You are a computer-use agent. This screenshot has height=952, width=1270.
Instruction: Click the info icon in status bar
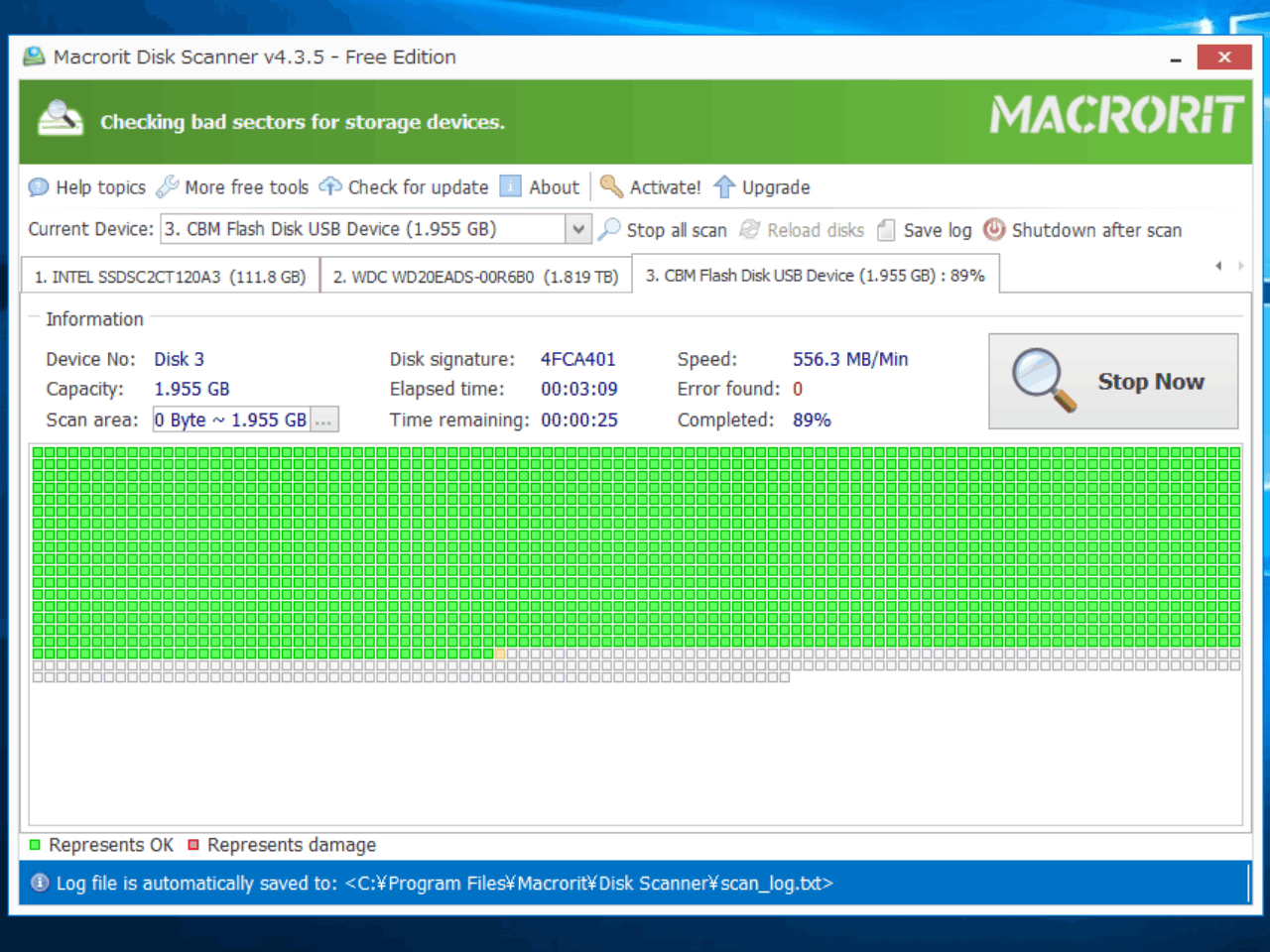tap(40, 883)
